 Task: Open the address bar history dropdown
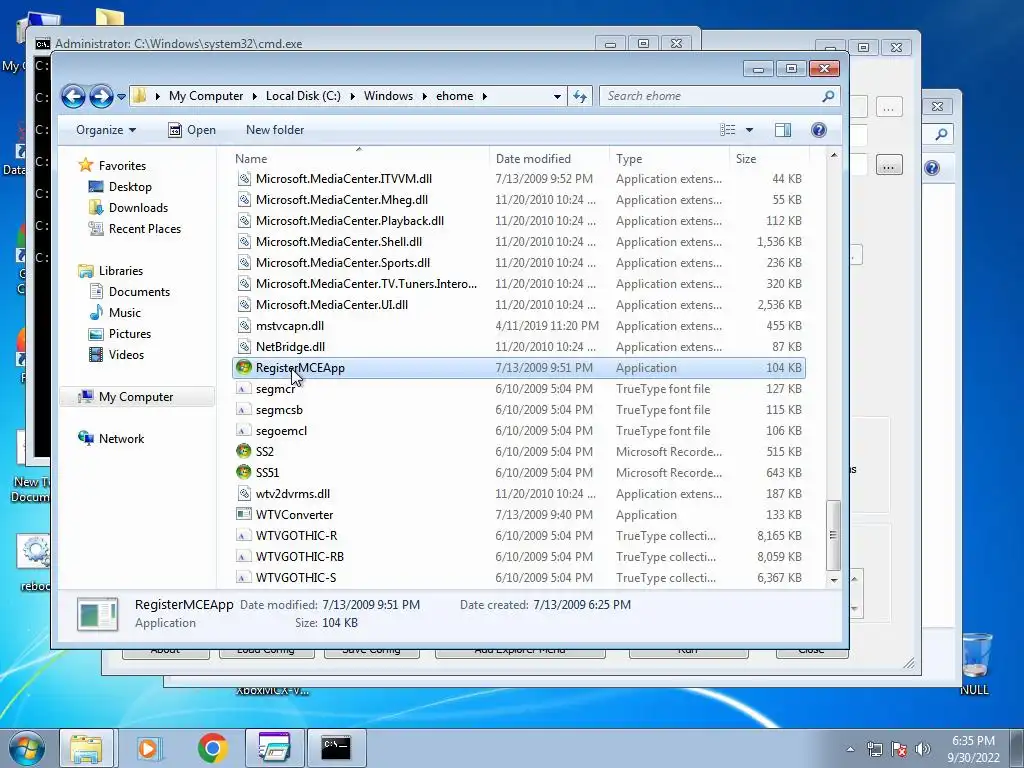(556, 97)
